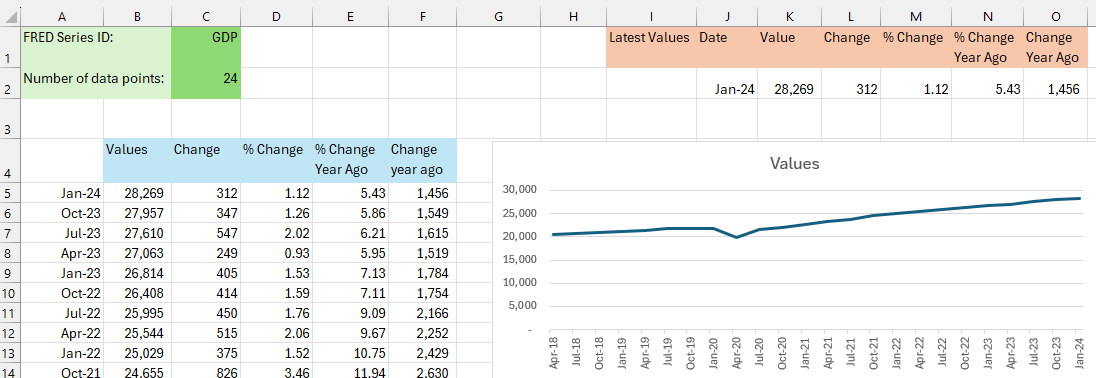The height and width of the screenshot is (378, 1096).
Task: Click 'Change Year Ago' header in column O
Action: [x=1055, y=47]
